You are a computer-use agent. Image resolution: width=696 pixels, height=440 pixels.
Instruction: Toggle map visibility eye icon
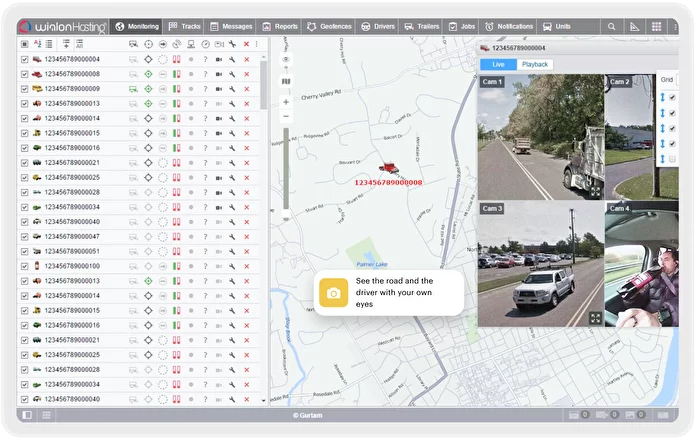click(286, 59)
